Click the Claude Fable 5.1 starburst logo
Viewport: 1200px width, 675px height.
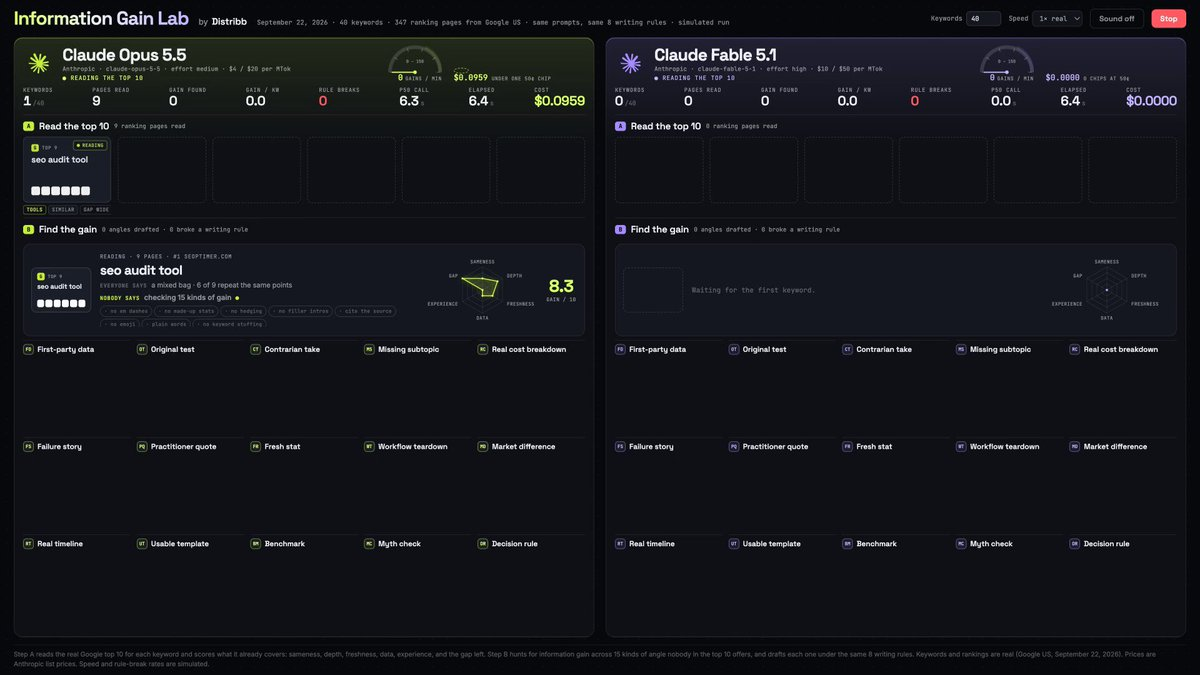pos(631,63)
